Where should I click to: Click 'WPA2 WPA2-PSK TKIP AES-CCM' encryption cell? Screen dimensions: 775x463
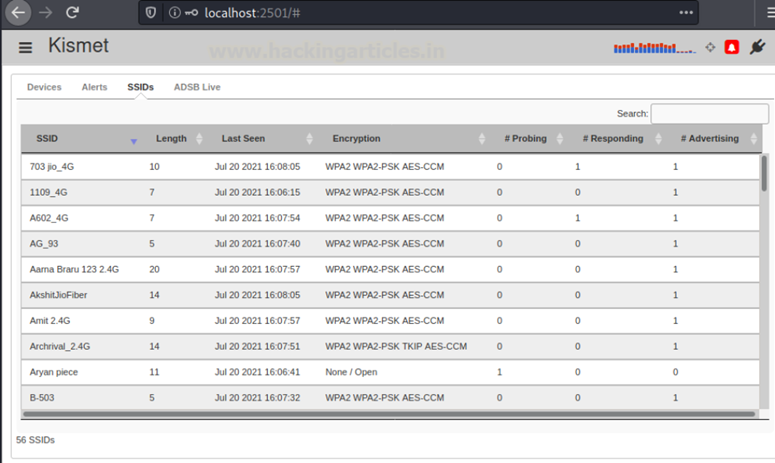tap(396, 346)
